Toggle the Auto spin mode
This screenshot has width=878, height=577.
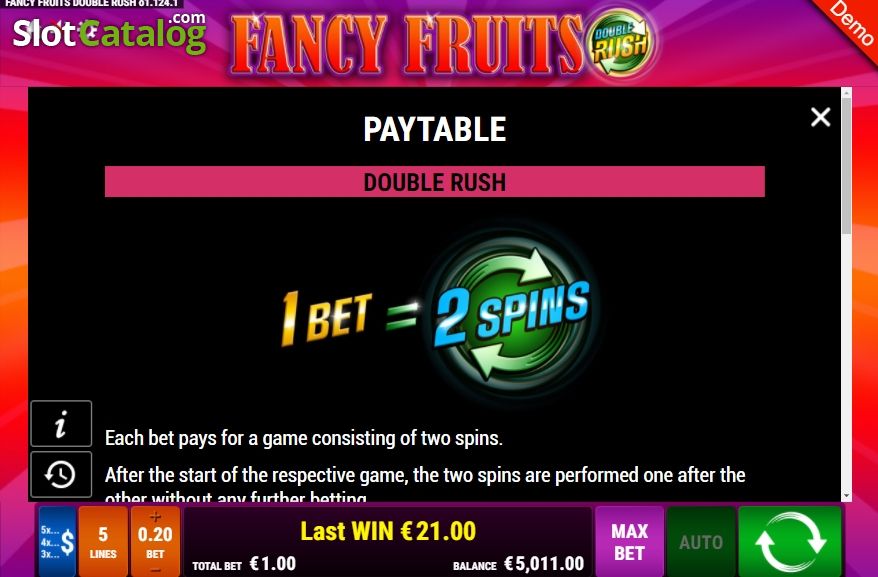pyautogui.click(x=701, y=541)
